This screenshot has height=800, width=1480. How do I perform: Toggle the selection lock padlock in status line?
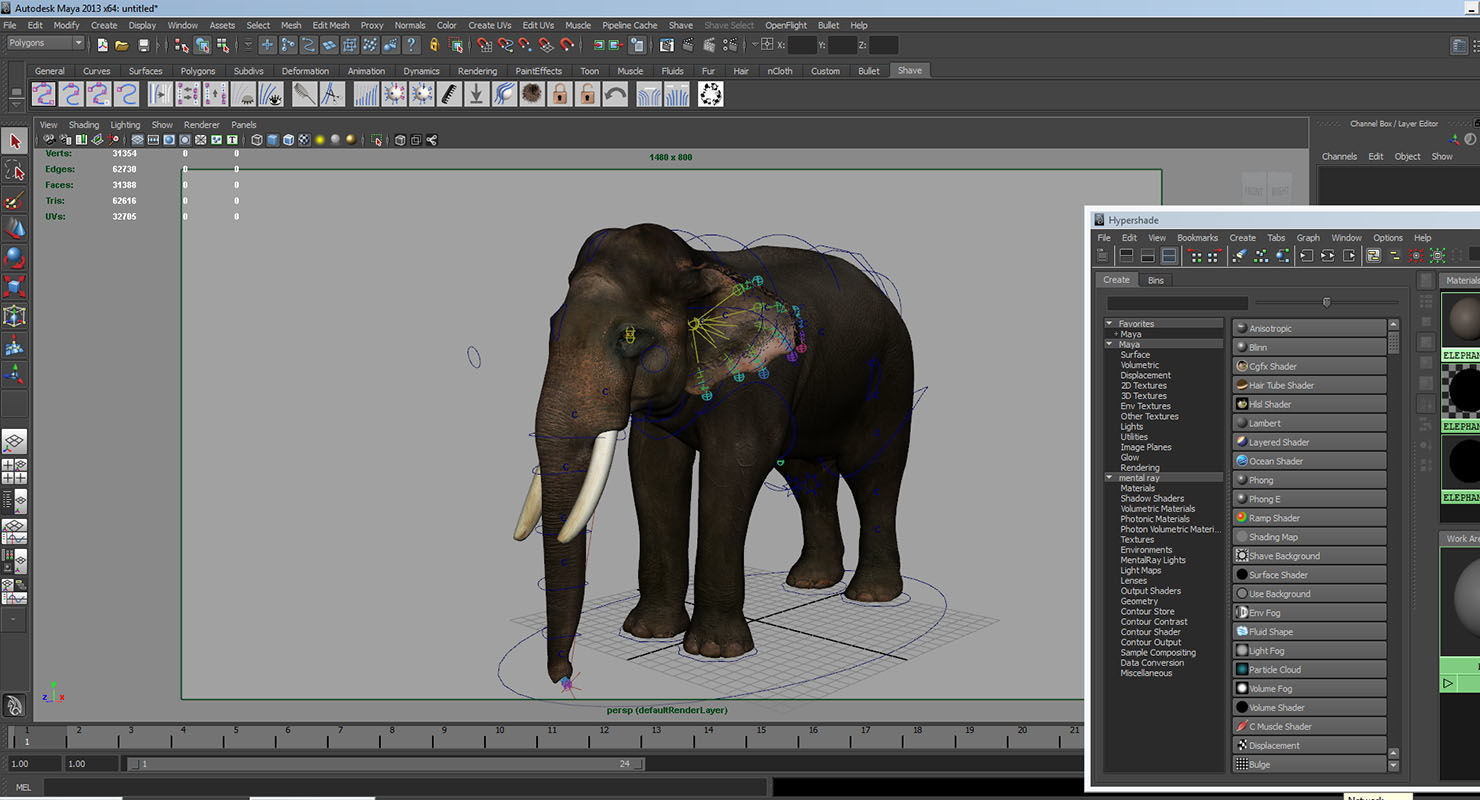433,45
